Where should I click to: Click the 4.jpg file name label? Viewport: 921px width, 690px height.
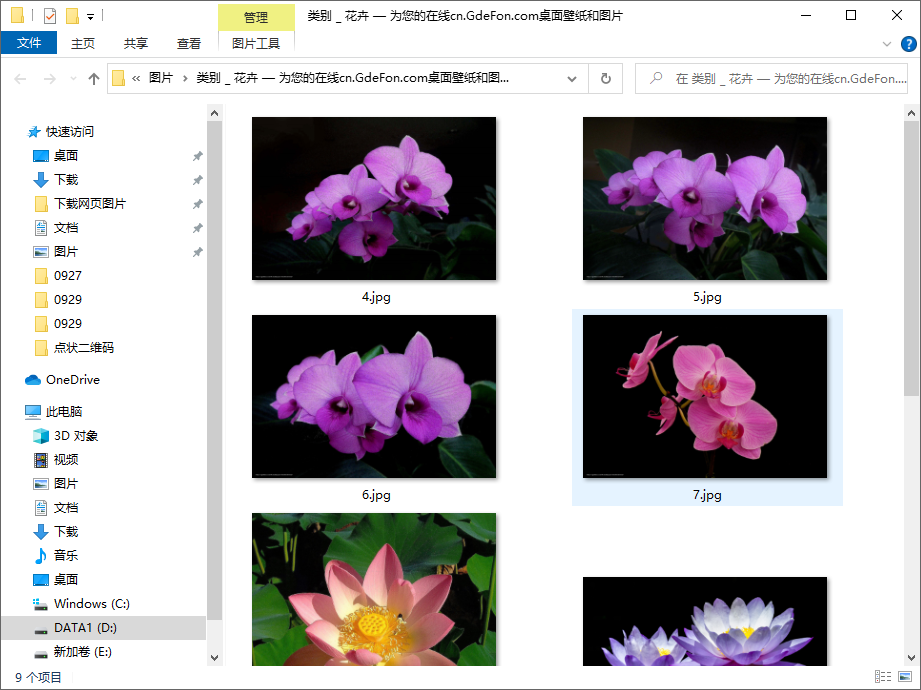coord(377,297)
